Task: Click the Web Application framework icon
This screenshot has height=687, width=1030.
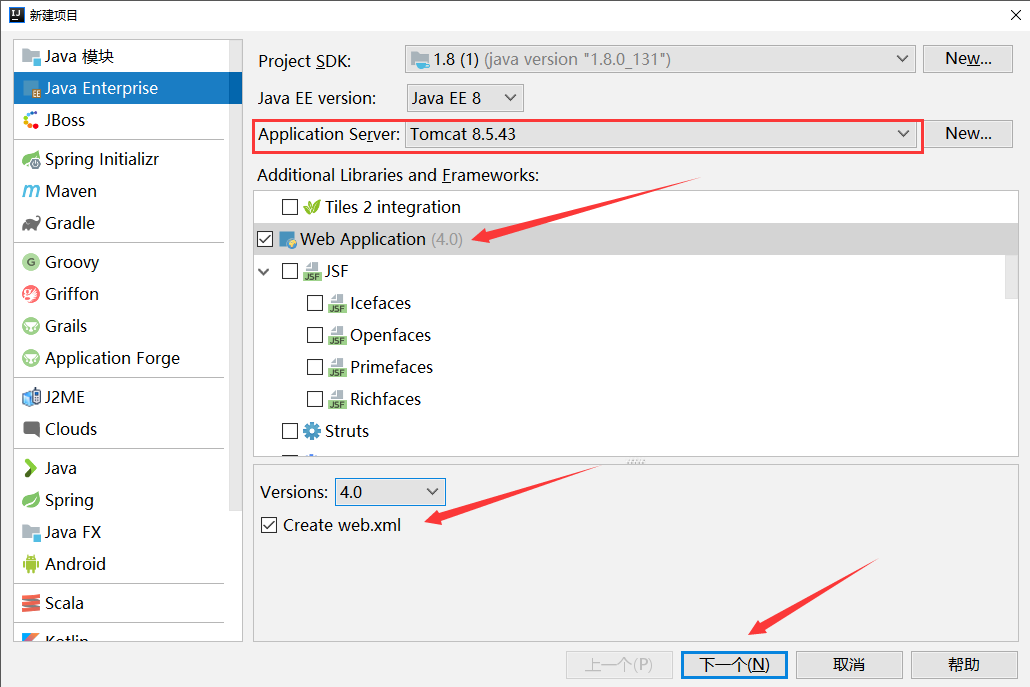Action: 288,240
